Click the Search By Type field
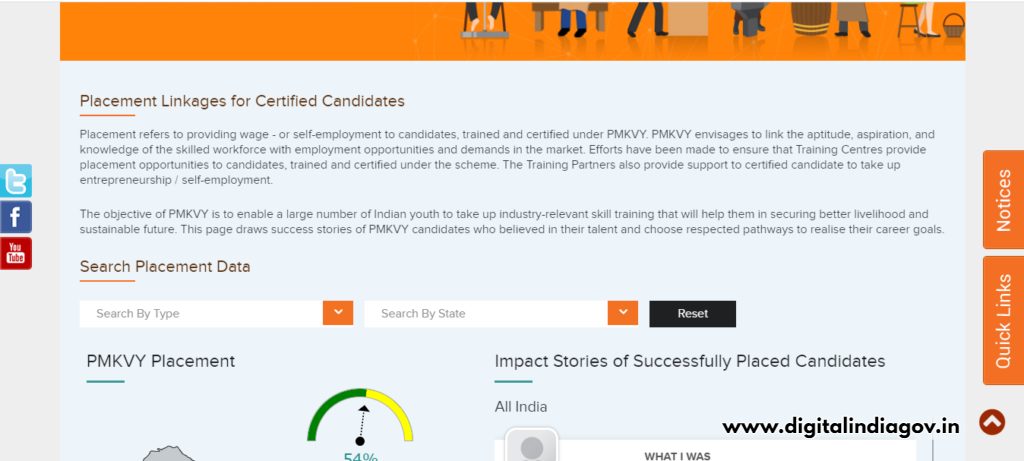The image size is (1024, 461). tap(201, 313)
